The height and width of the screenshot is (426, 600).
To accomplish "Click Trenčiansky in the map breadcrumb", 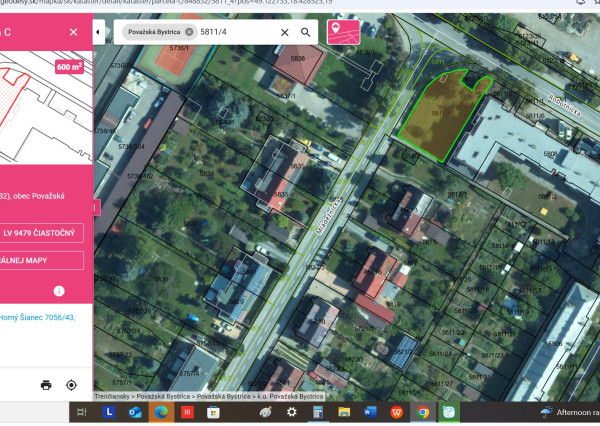I will coord(112,397).
